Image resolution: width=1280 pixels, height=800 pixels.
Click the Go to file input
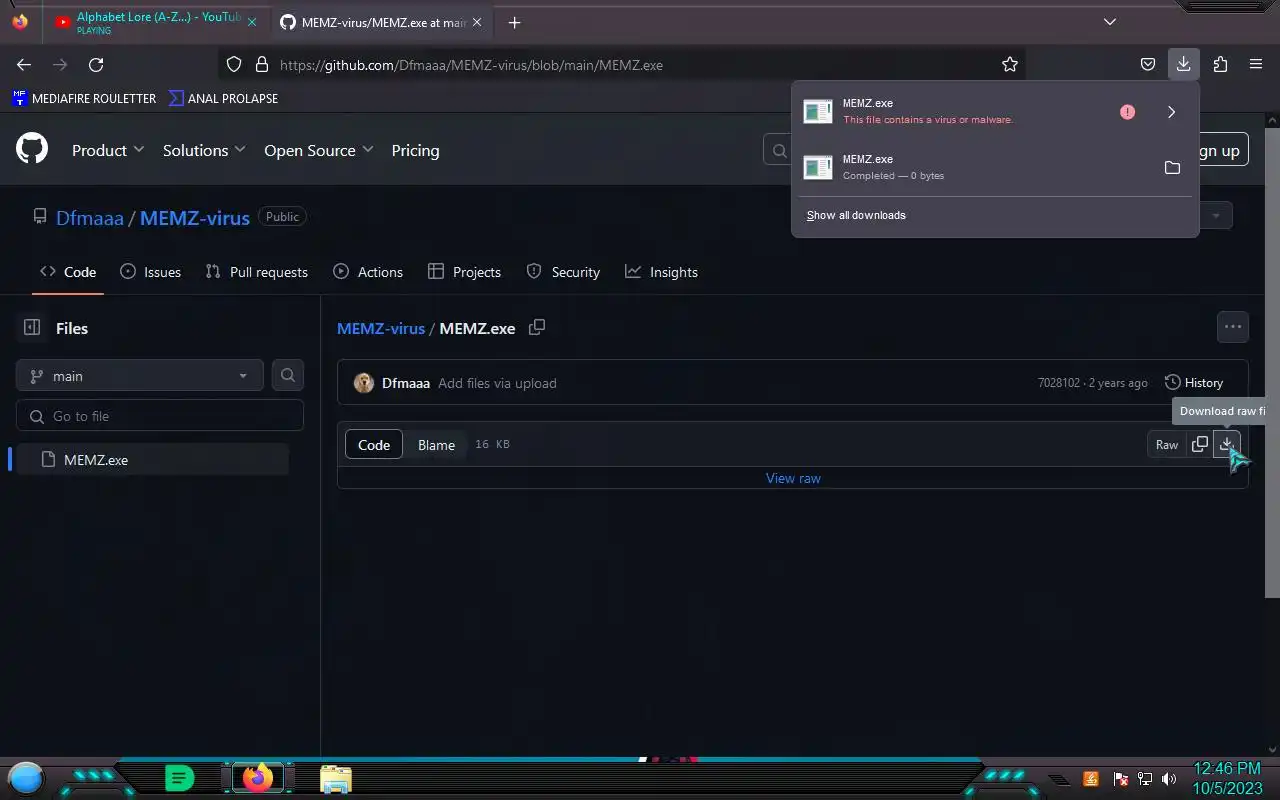[160, 416]
